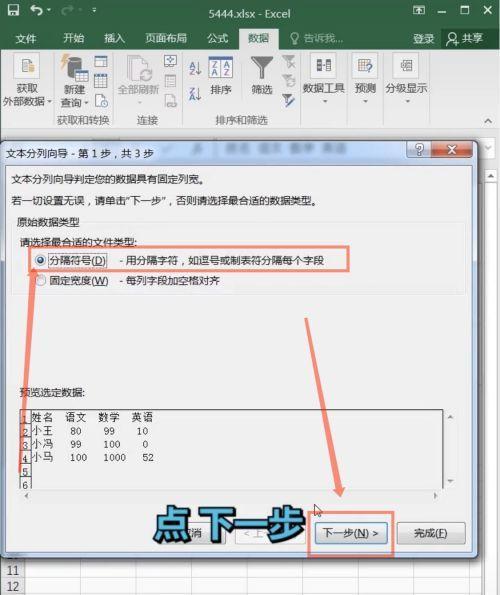
Task: Click the 完成(F) button
Action: [431, 533]
